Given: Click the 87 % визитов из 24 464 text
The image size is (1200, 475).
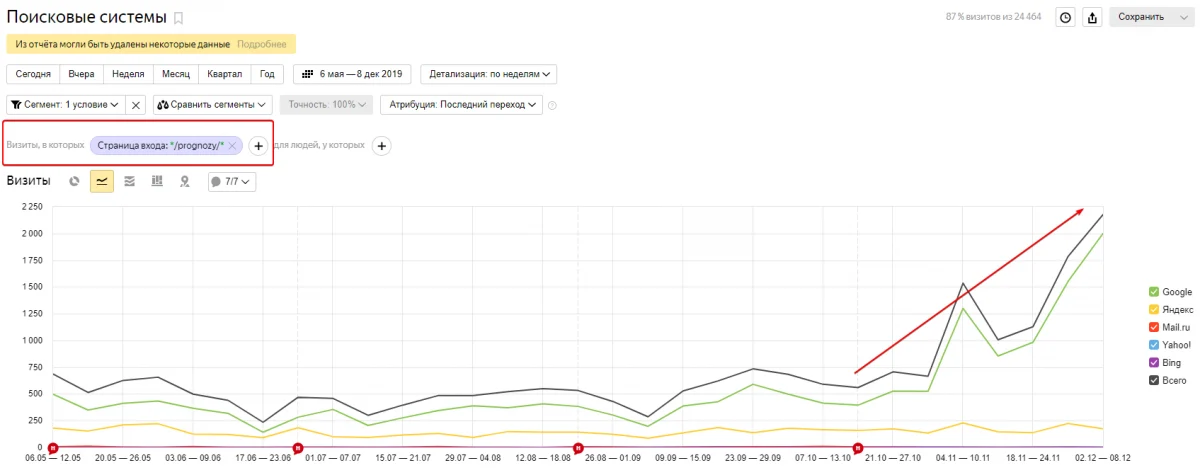Looking at the screenshot, I should point(995,17).
